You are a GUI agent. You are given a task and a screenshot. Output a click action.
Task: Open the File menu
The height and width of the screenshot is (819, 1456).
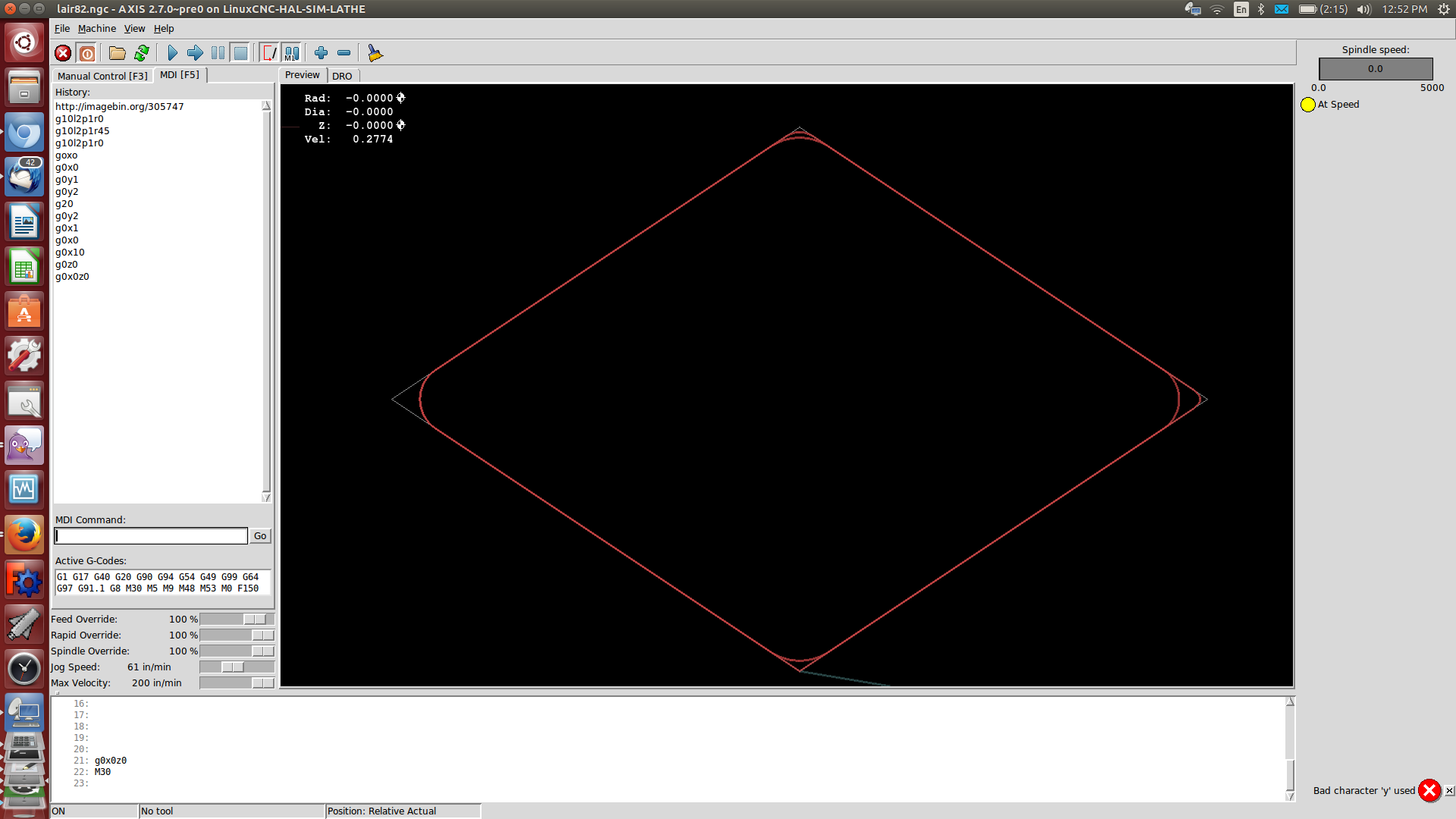[62, 29]
